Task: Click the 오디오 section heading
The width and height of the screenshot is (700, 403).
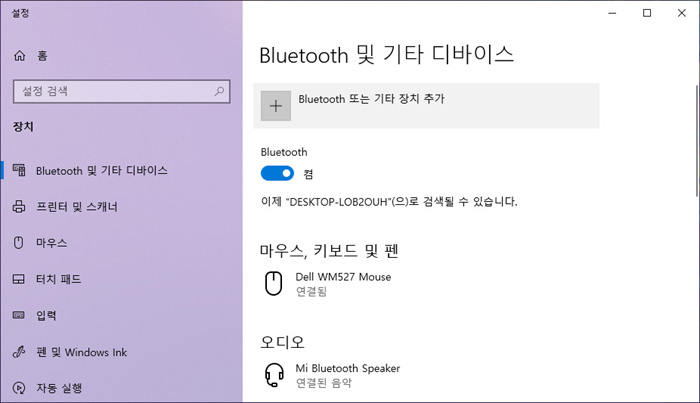Action: click(283, 342)
